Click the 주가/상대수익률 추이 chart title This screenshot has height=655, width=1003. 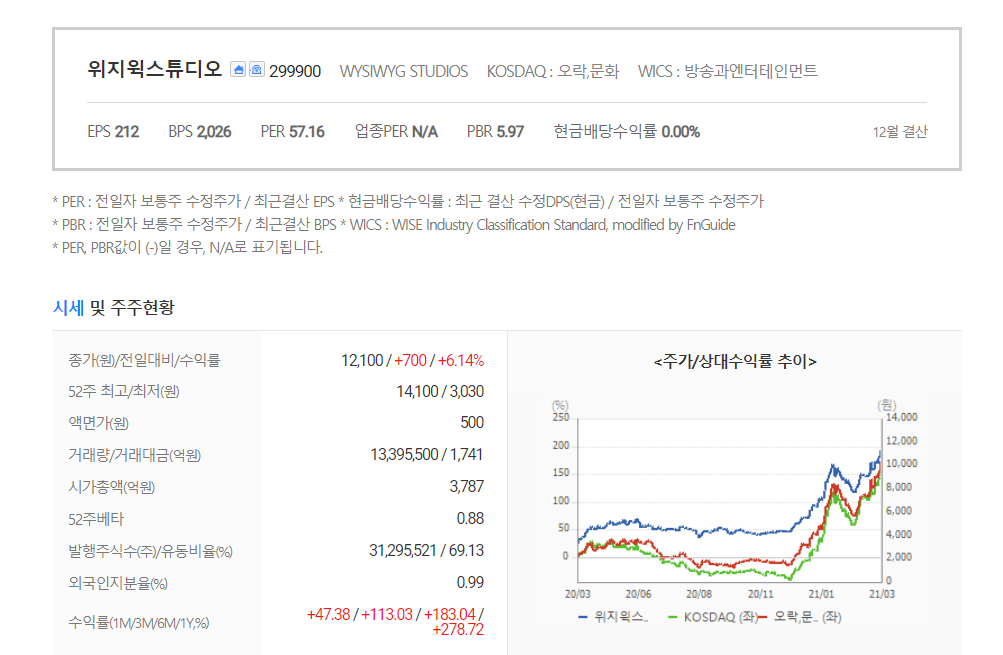point(735,361)
